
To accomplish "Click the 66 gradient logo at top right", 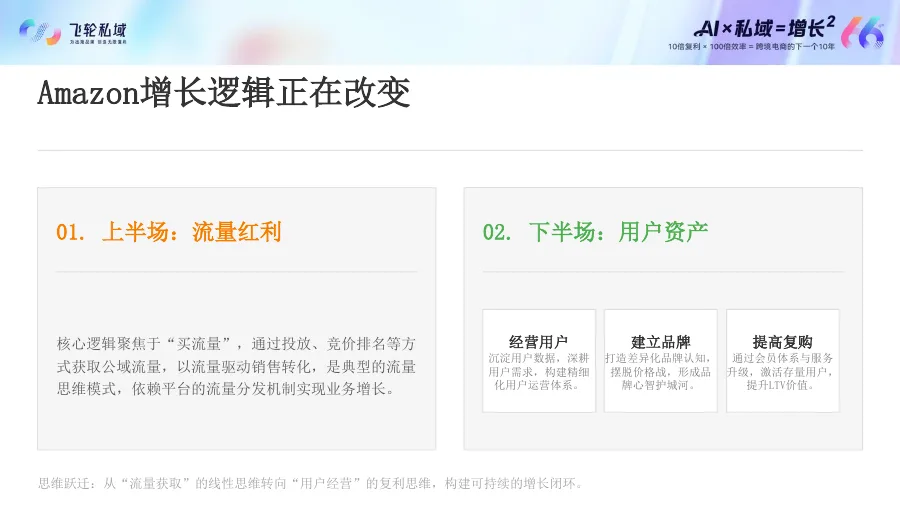I will click(863, 32).
